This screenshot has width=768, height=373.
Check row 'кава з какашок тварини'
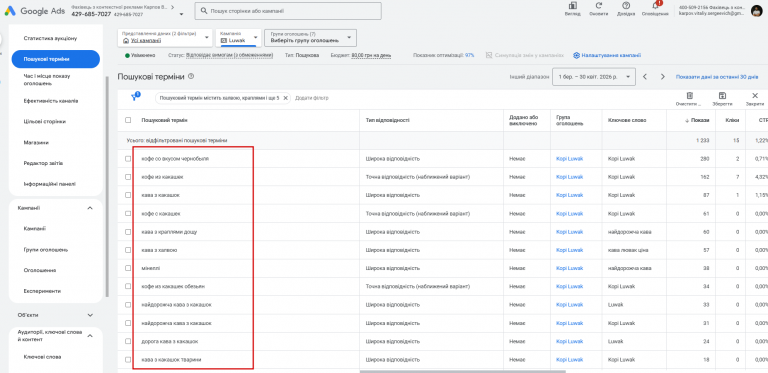128,359
